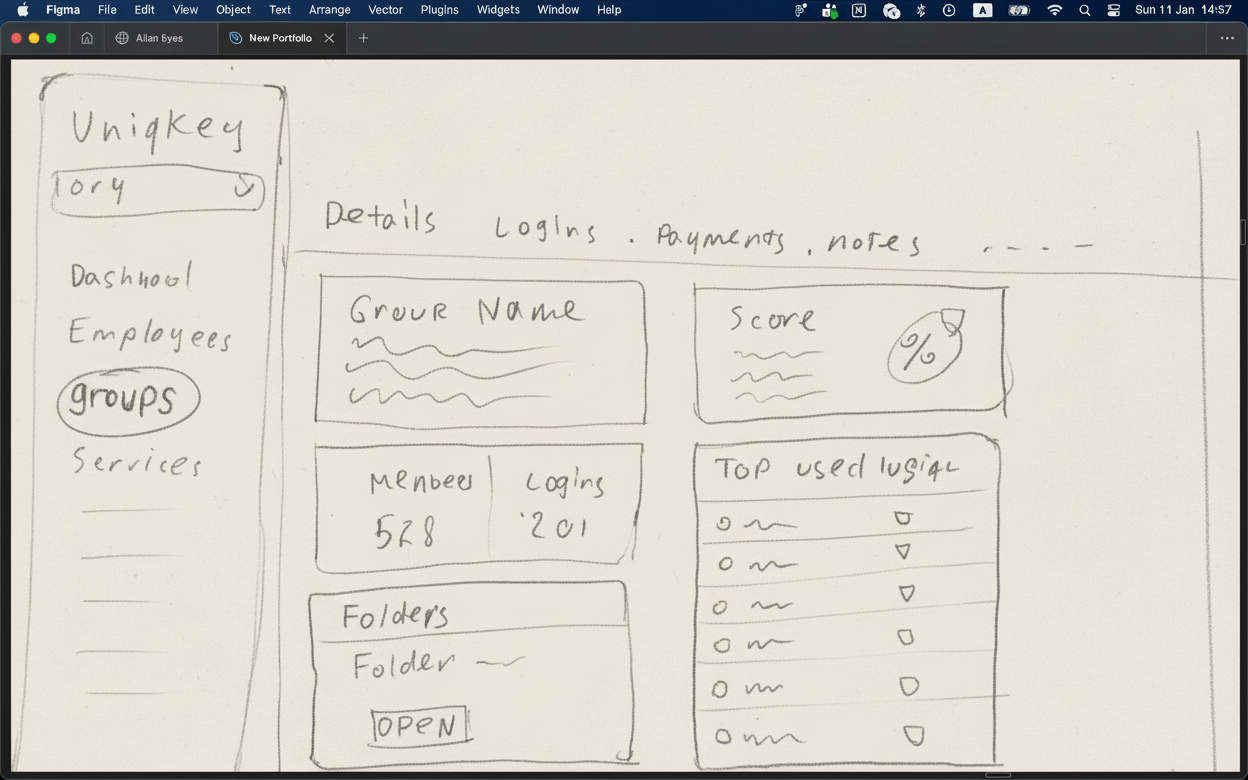Close the New Portfolio tab
This screenshot has height=780, width=1248.
click(x=329, y=38)
